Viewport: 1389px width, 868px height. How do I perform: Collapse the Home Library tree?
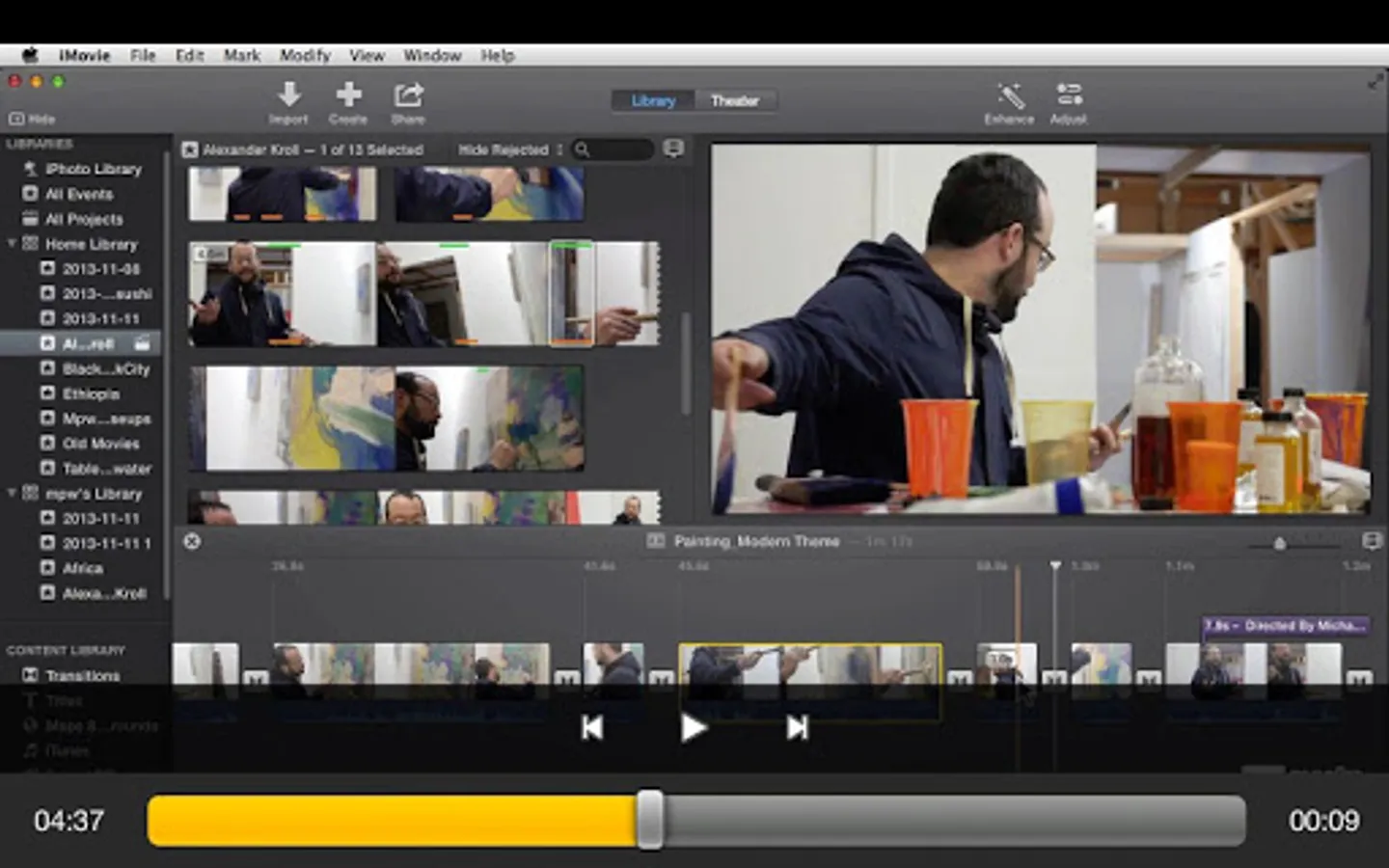tap(12, 244)
